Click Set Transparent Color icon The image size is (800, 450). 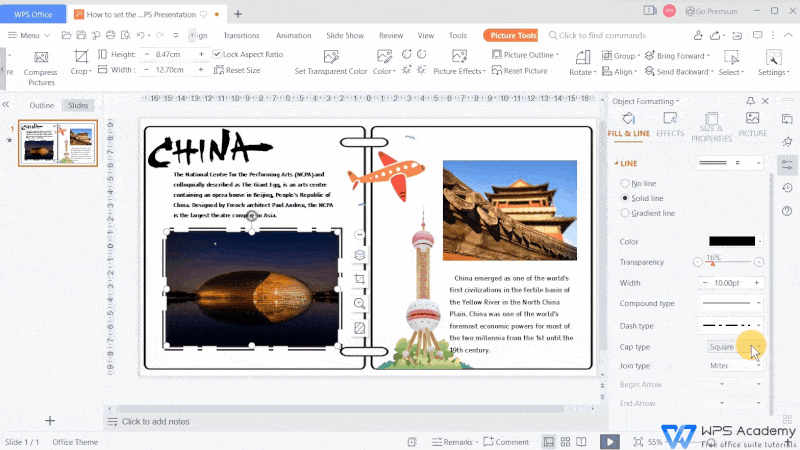(331, 56)
